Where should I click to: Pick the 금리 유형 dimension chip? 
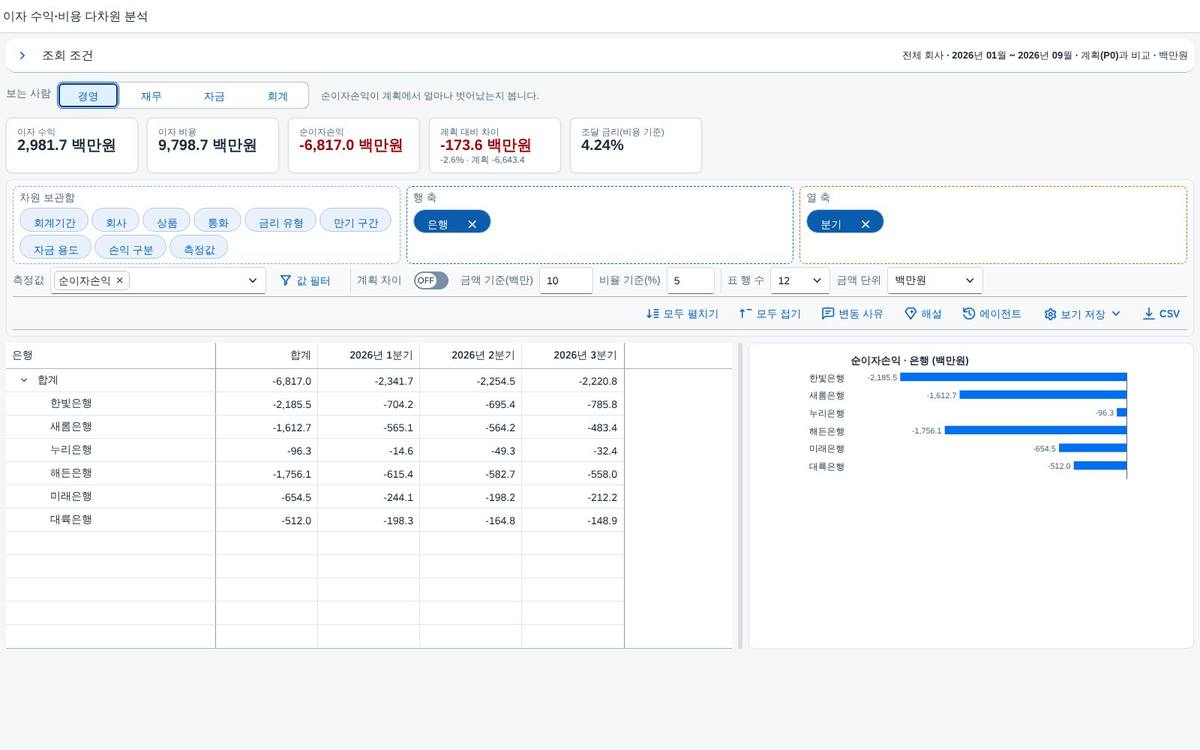(x=281, y=222)
